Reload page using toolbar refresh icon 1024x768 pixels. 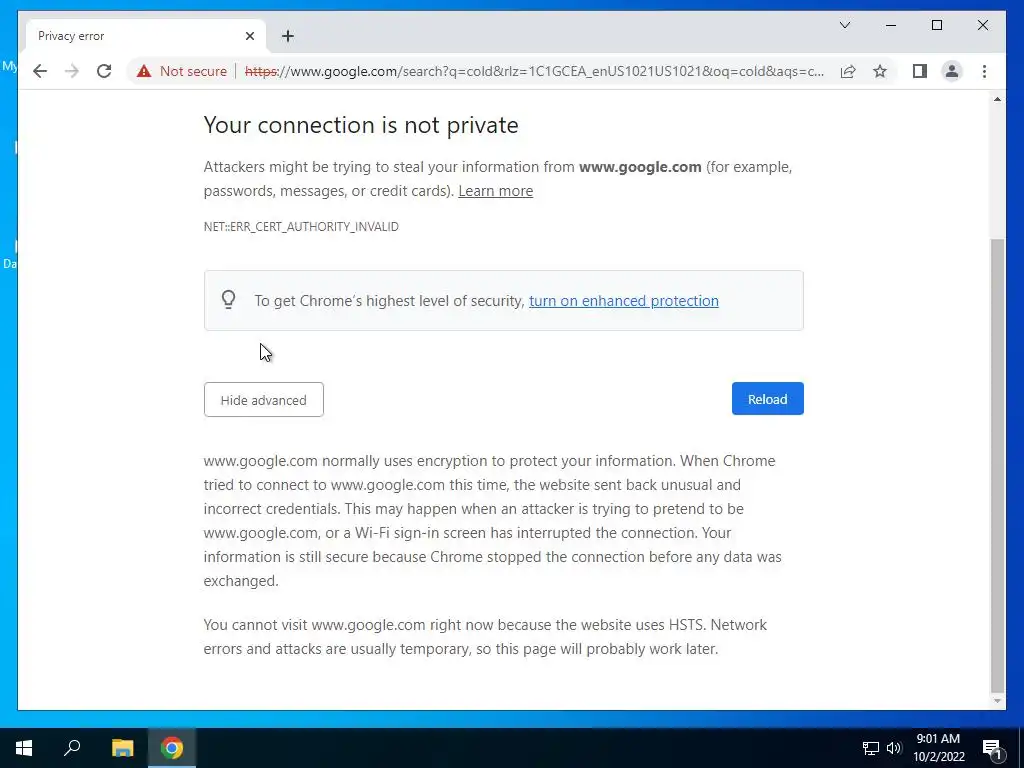click(x=104, y=71)
